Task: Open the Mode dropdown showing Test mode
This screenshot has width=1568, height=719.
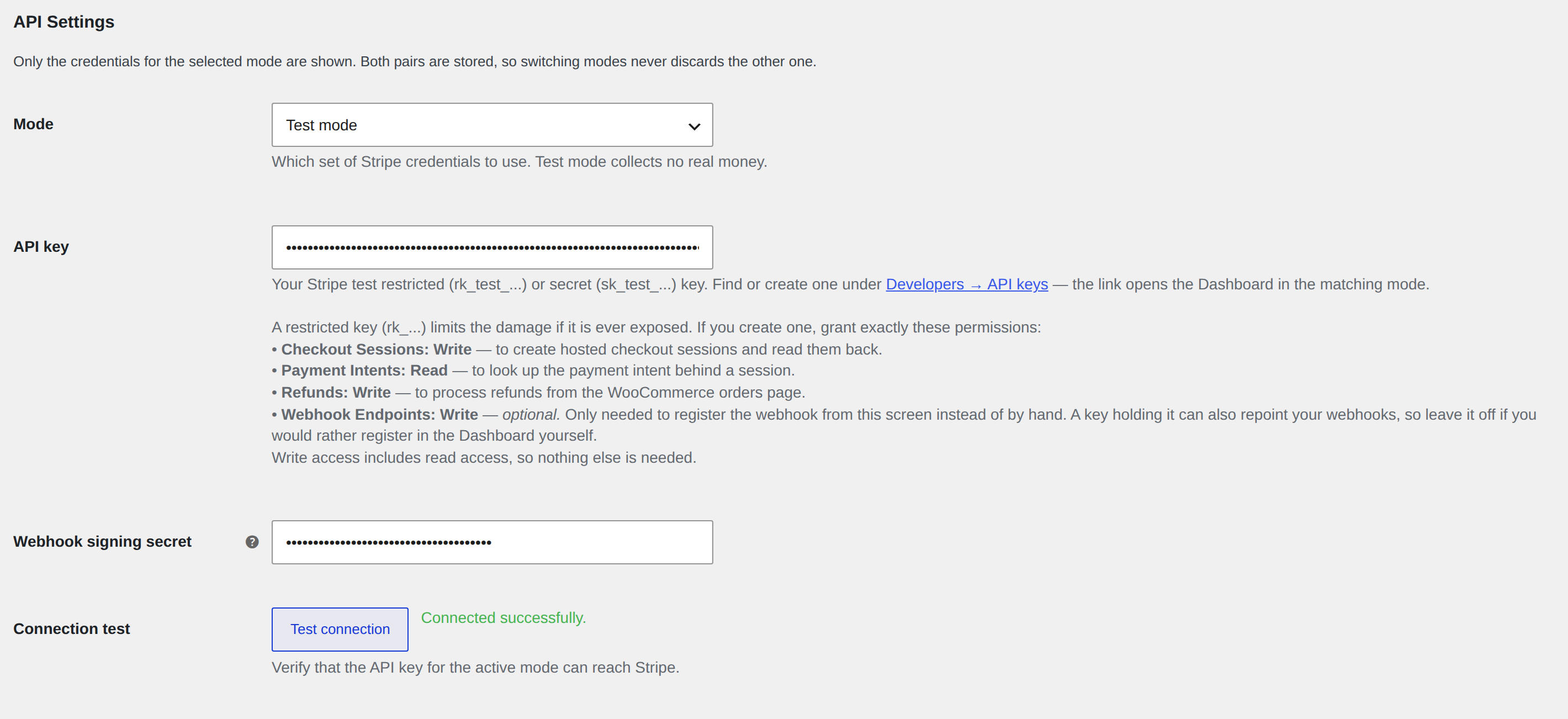Action: [492, 125]
